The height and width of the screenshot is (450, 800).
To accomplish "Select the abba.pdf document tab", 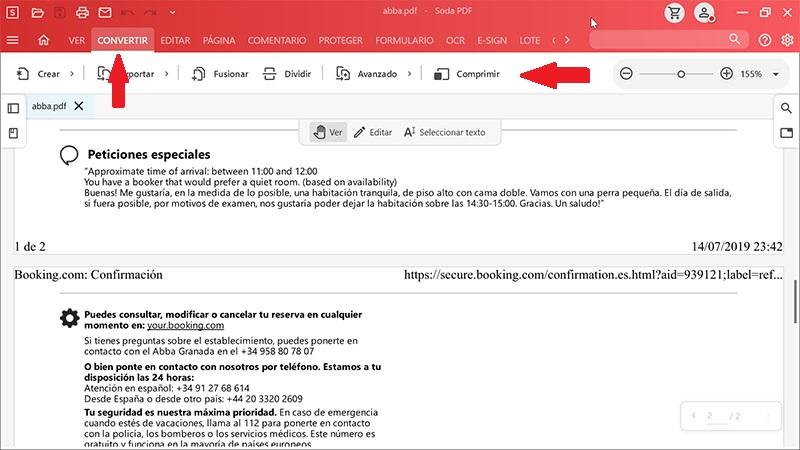I will coord(49,106).
